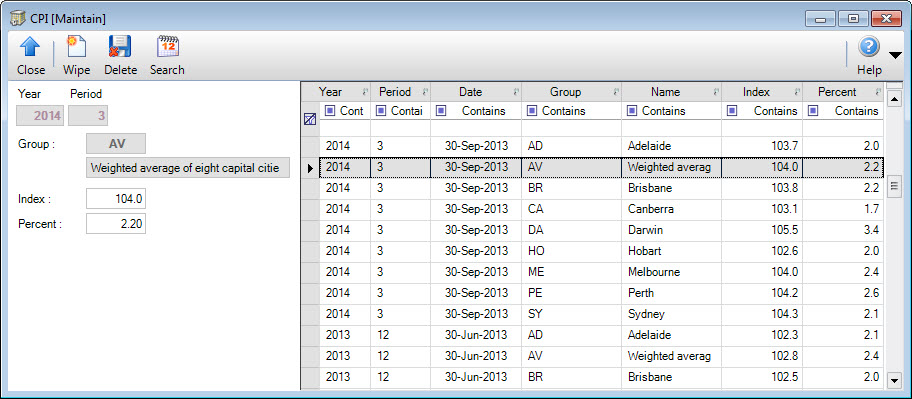
Task: Toggle the Year filter operator box
Action: click(330, 111)
